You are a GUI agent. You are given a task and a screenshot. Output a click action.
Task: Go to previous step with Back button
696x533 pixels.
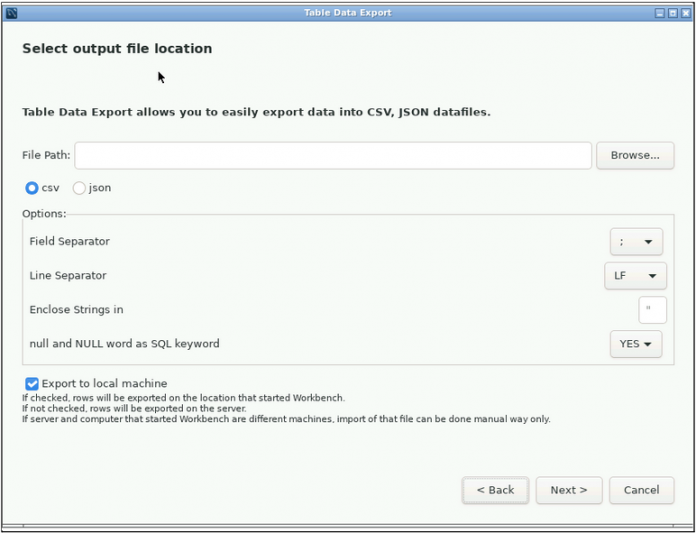point(495,490)
